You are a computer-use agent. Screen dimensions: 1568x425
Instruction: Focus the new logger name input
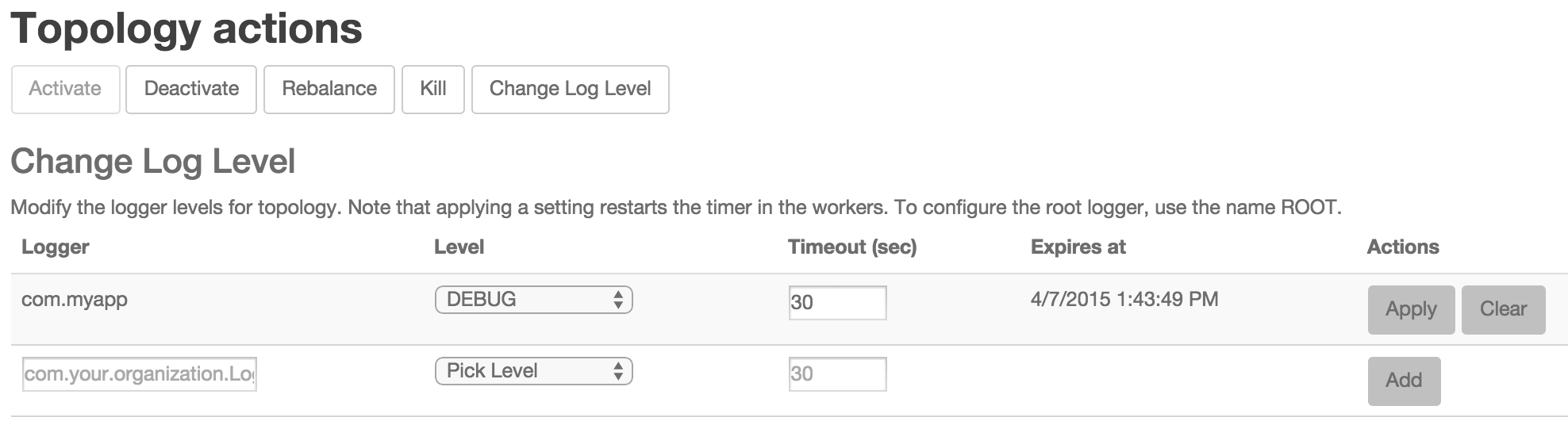click(139, 374)
